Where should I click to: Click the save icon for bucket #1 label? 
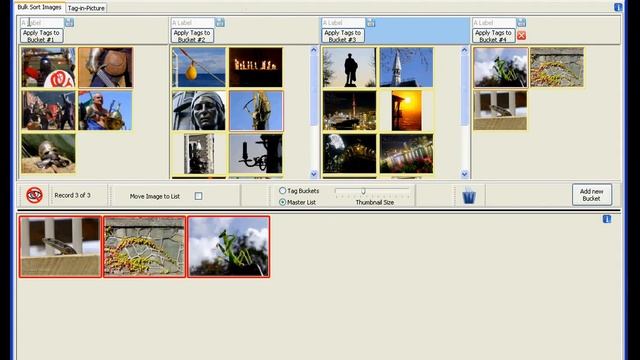(x=69, y=22)
